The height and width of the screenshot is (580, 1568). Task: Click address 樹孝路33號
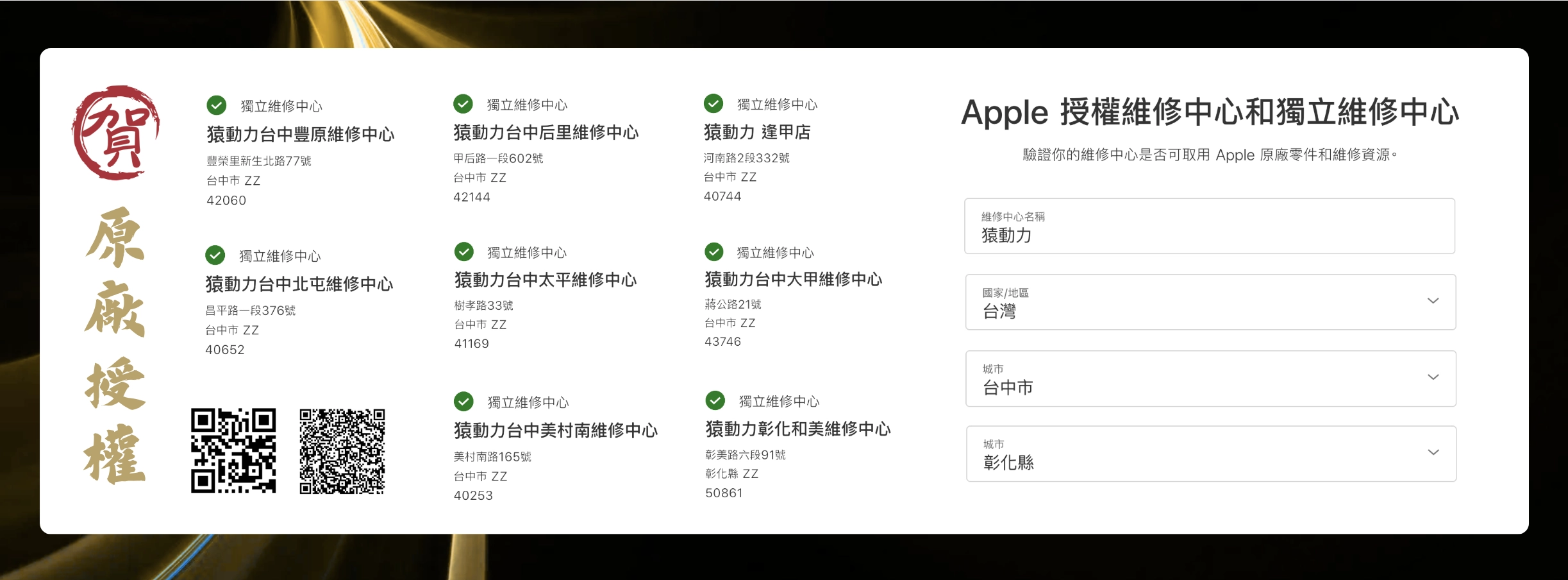pos(484,305)
